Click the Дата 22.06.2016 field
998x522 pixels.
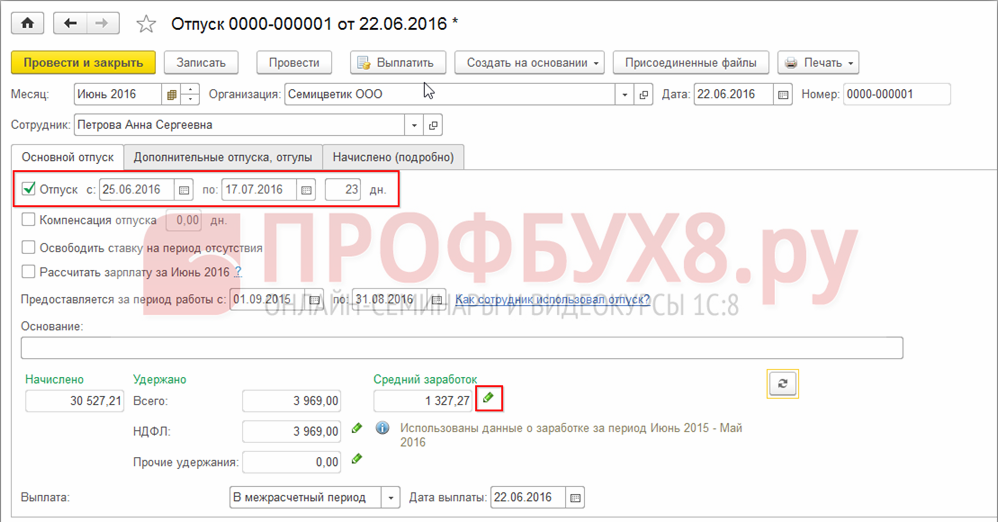click(x=734, y=94)
